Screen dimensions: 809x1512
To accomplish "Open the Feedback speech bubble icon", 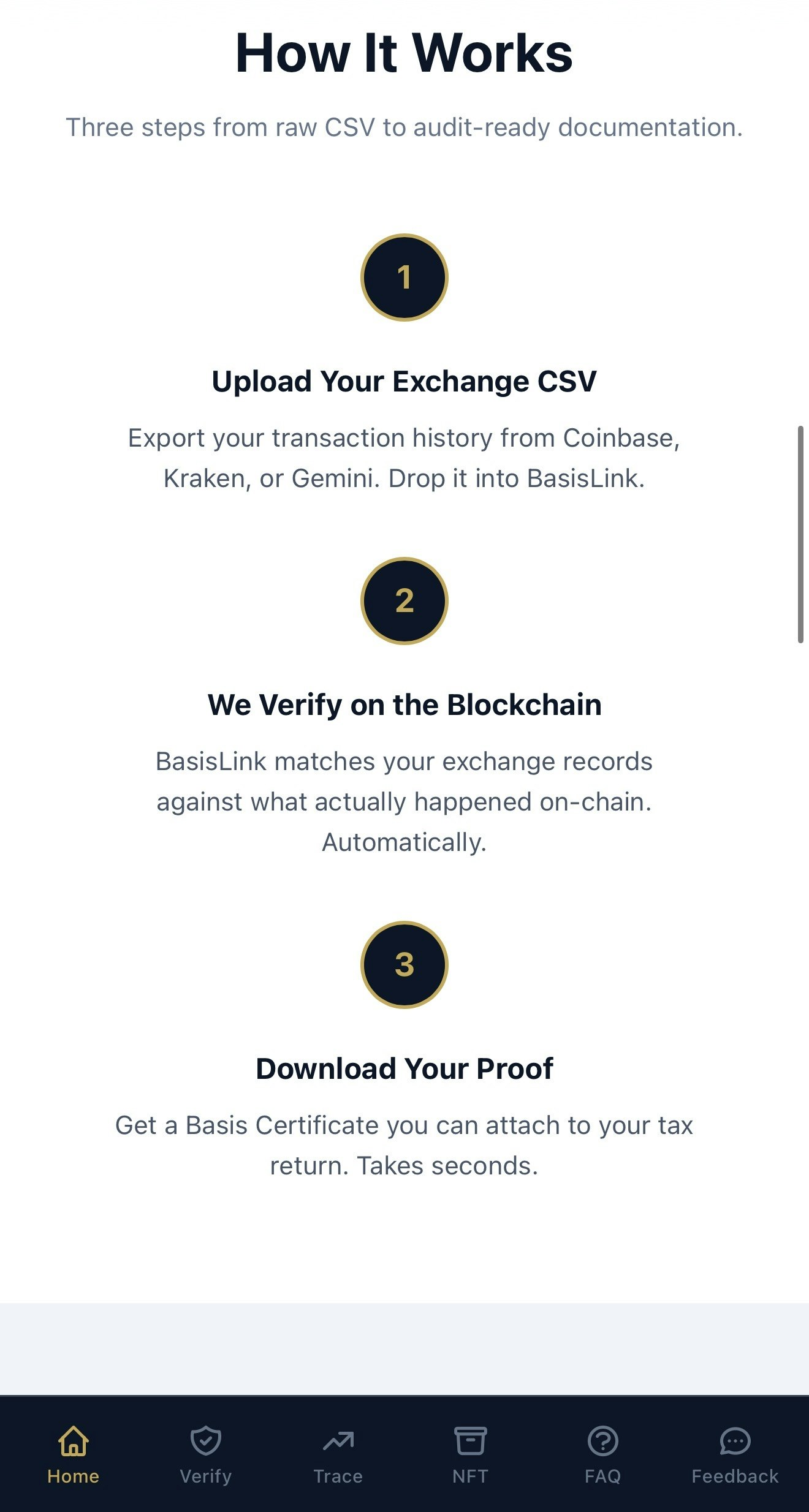I will point(735,1441).
